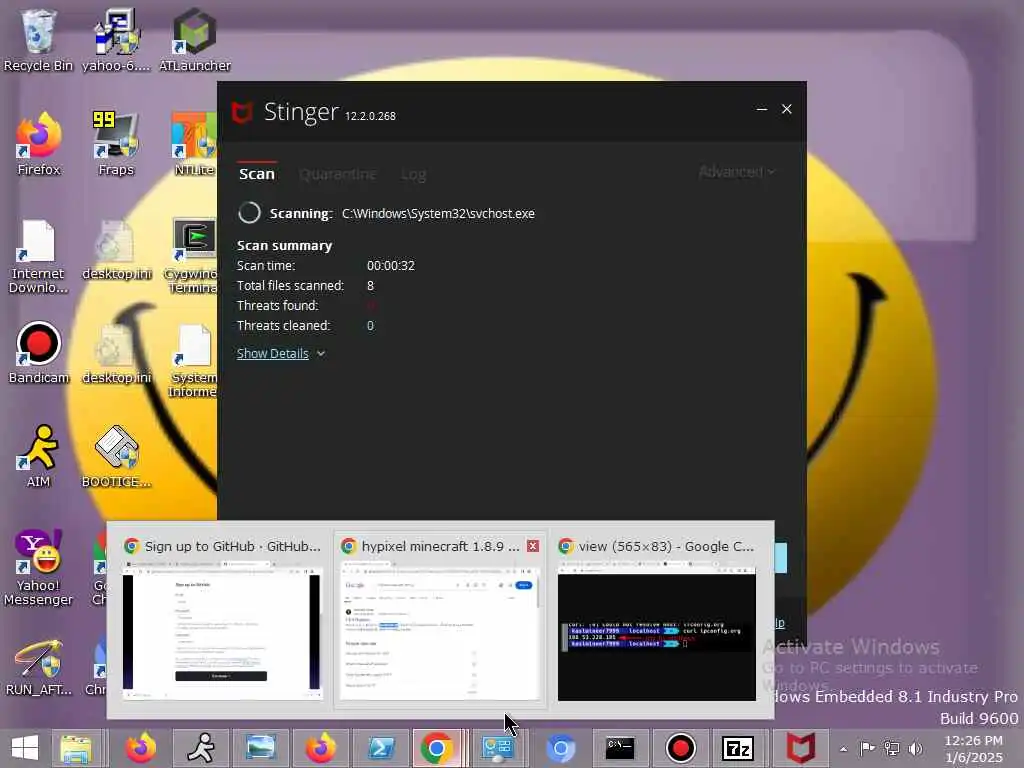Open the NTLite desktop shortcut
The image size is (1024, 768).
(x=195, y=144)
